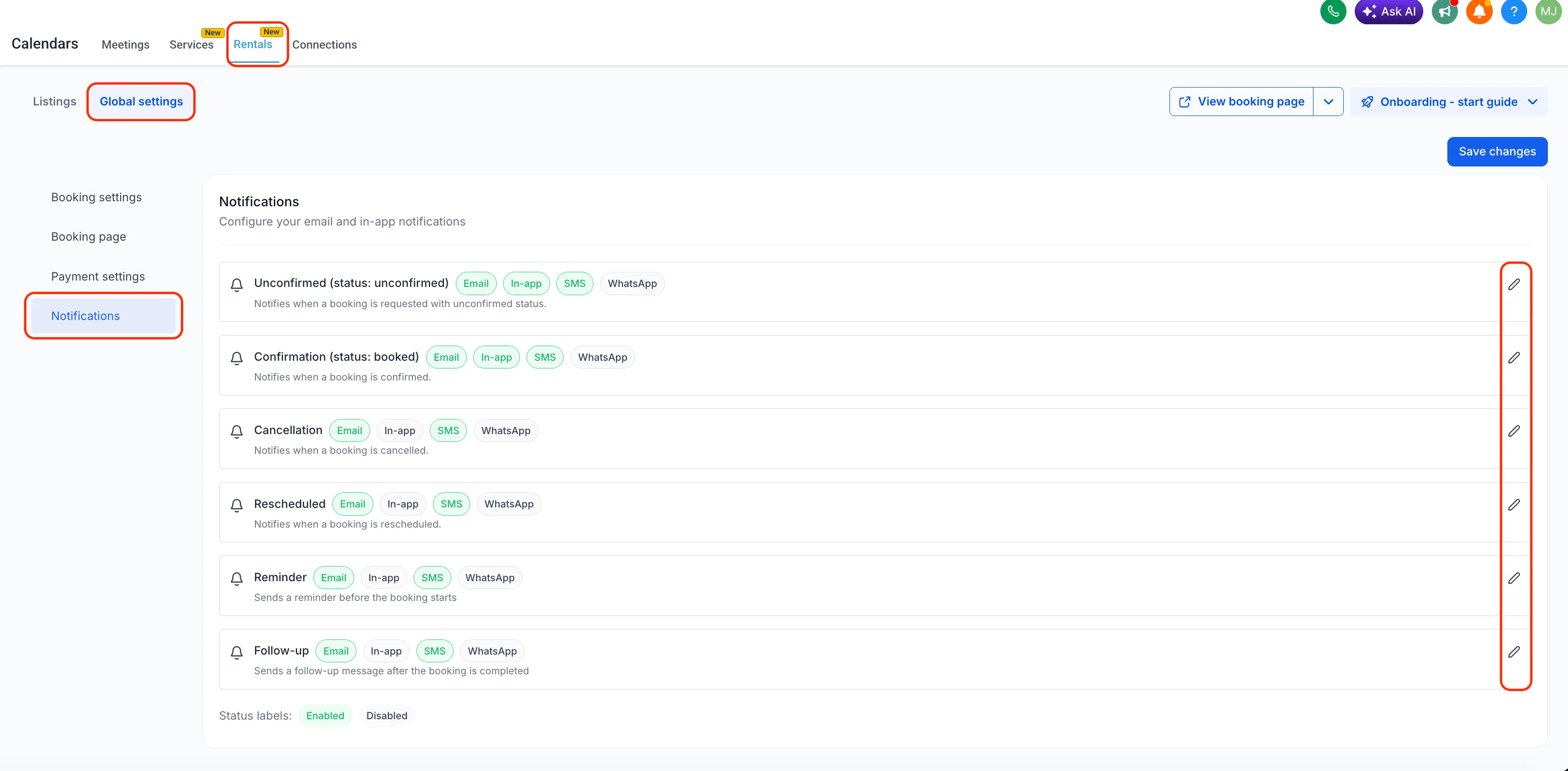Switch to the Listings sub-tab
This screenshot has height=771, width=1568.
[54, 102]
